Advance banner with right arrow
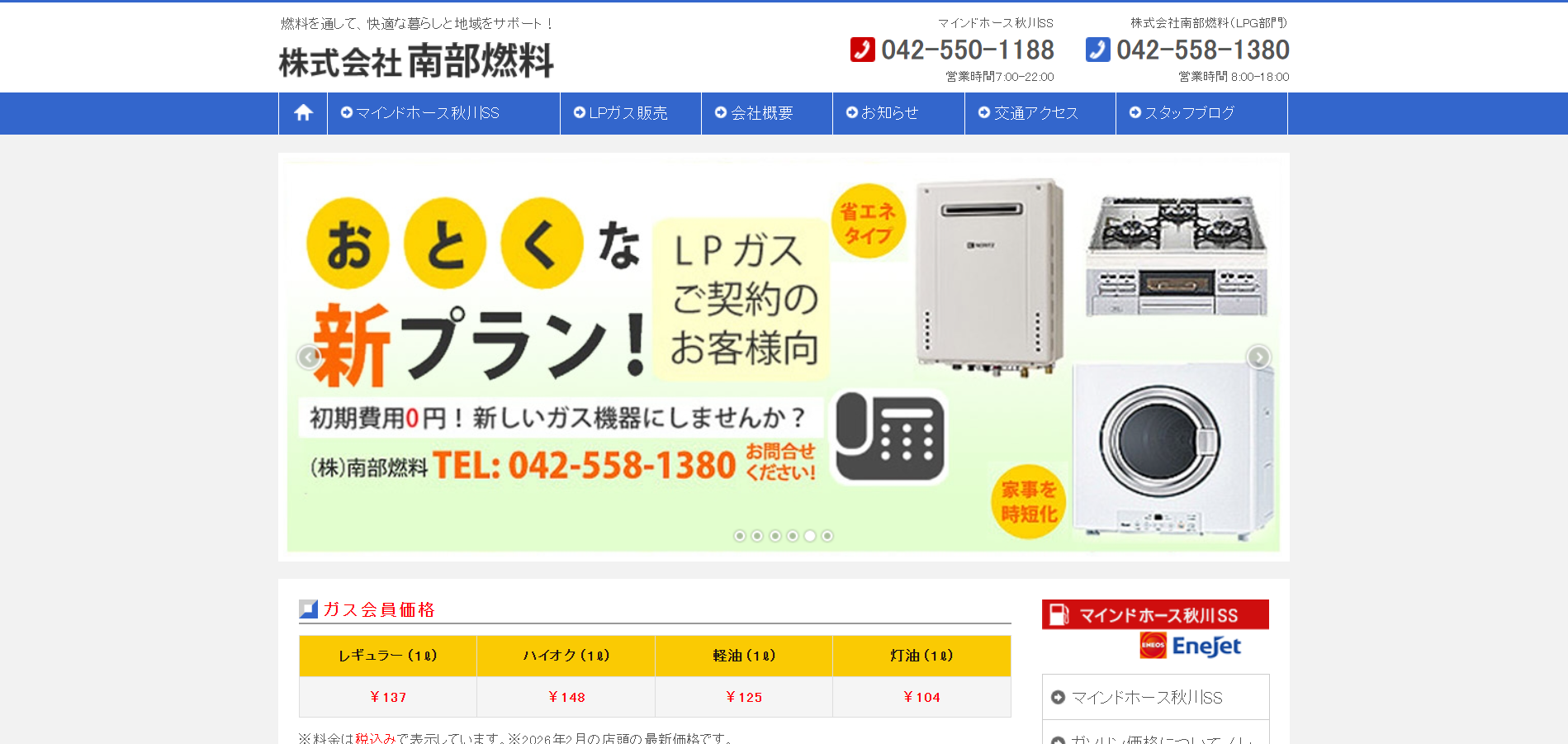Screen dimensions: 1568x744 1258,357
